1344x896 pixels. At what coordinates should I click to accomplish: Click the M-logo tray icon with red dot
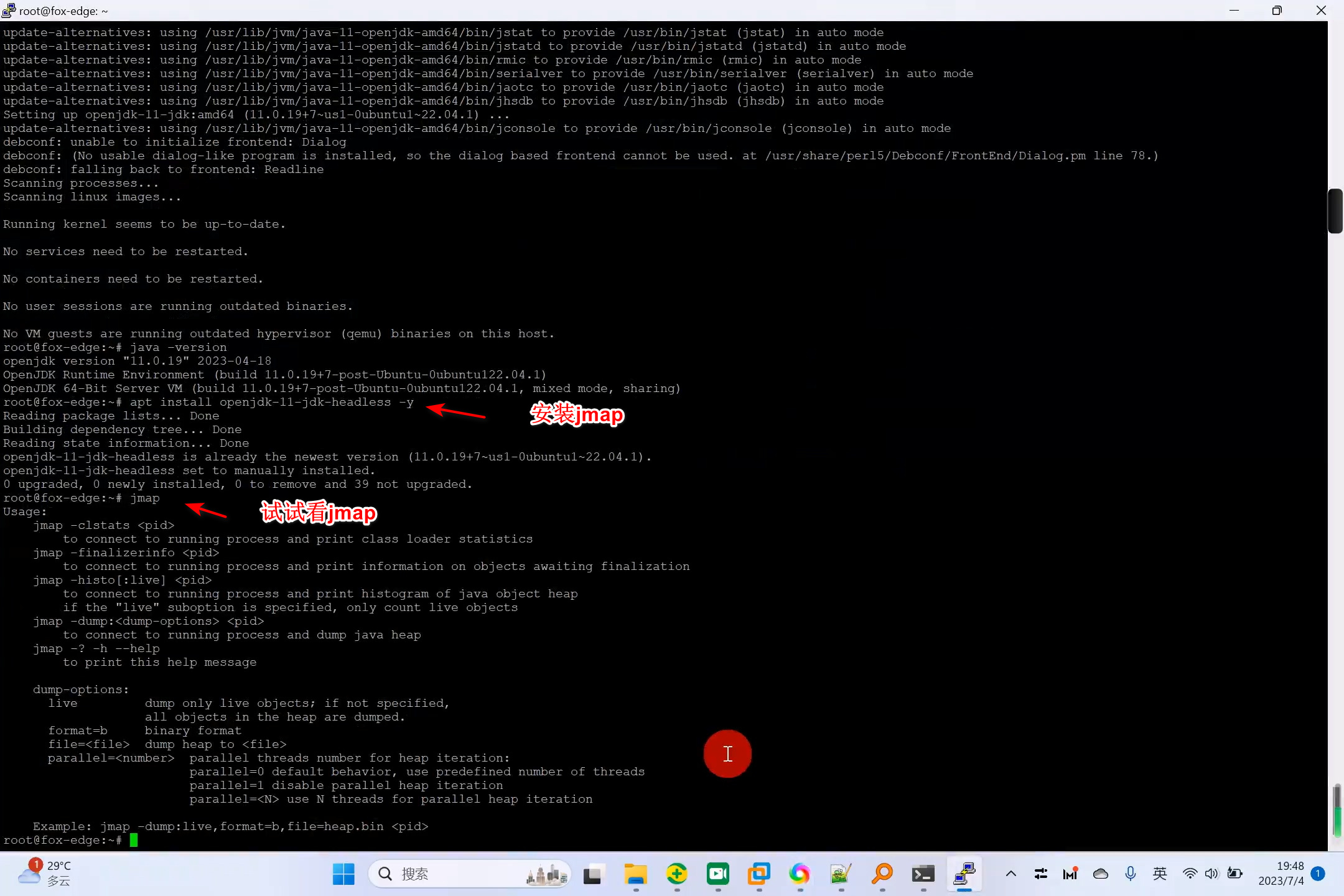coord(1070,874)
